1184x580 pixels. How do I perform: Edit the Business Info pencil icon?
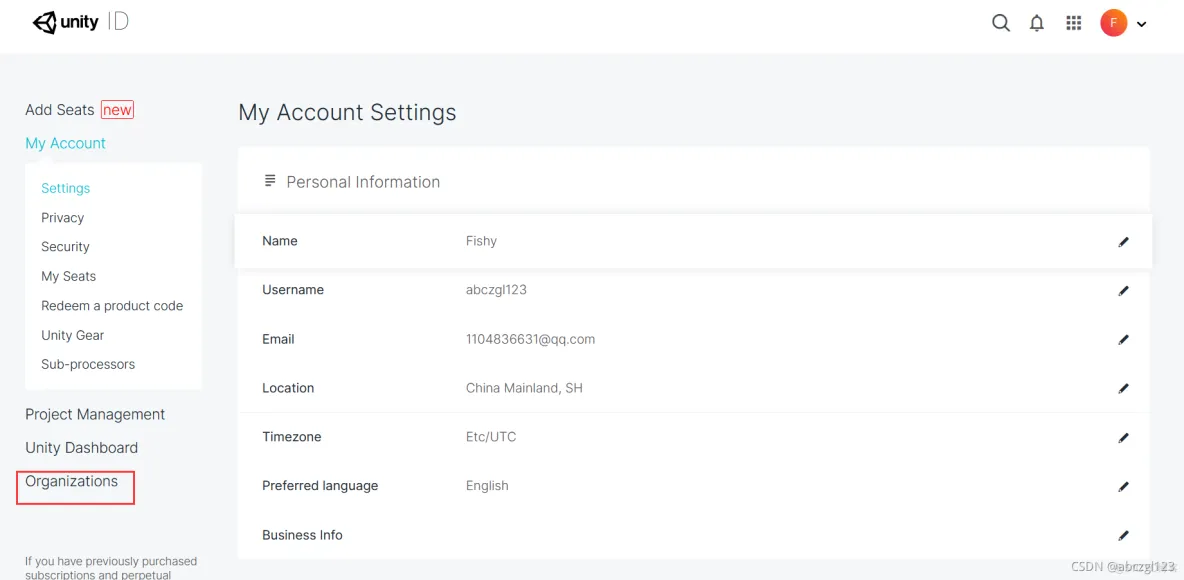(1124, 535)
